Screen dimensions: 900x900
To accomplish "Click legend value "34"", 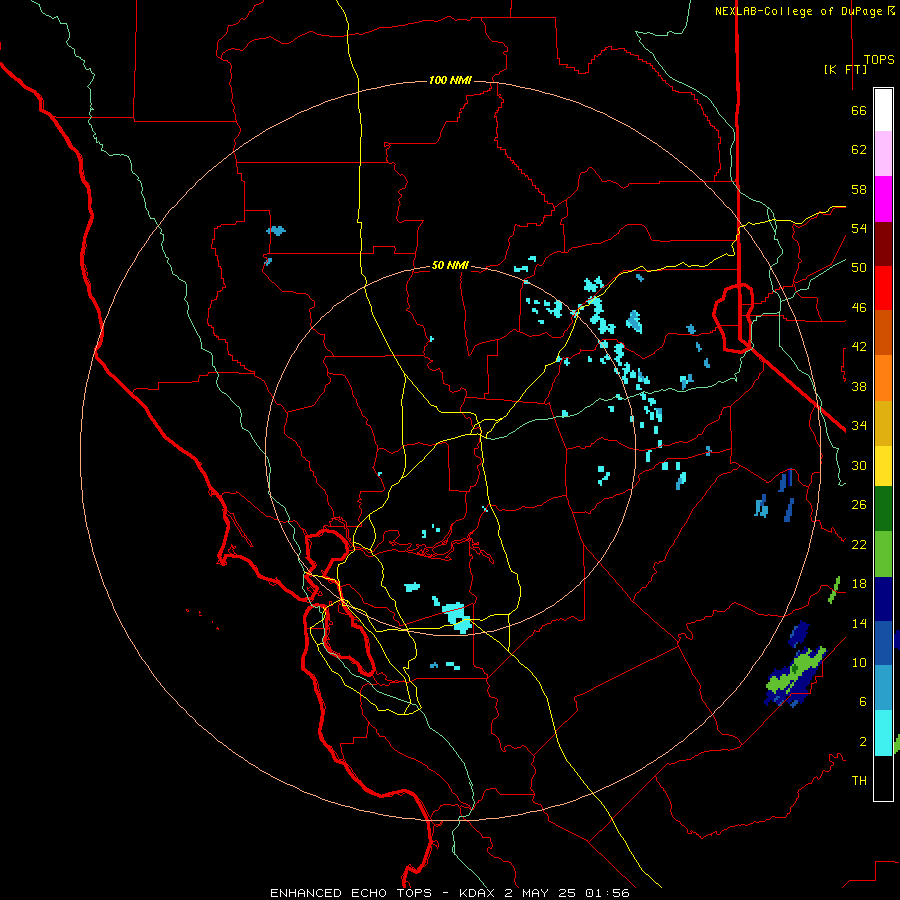I will tap(859, 426).
